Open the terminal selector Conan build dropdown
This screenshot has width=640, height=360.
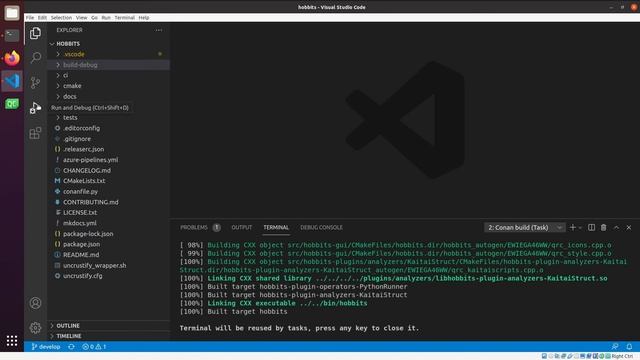524,227
